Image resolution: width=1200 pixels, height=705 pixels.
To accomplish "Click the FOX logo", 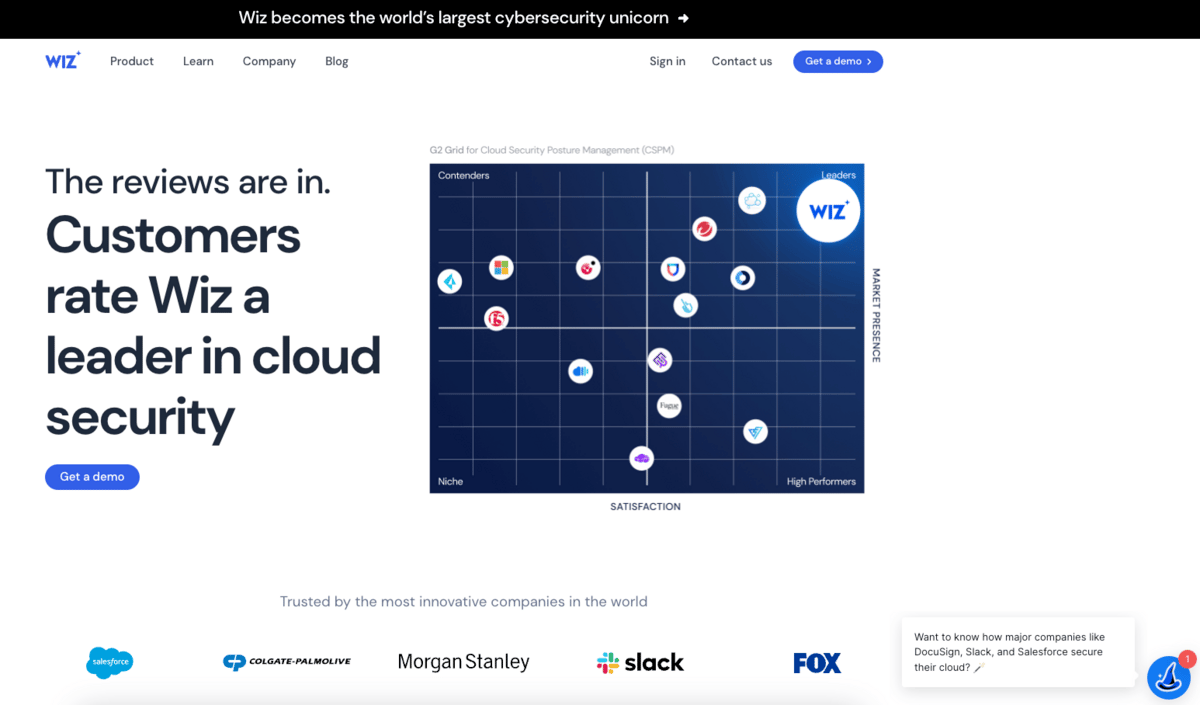I will pos(817,662).
